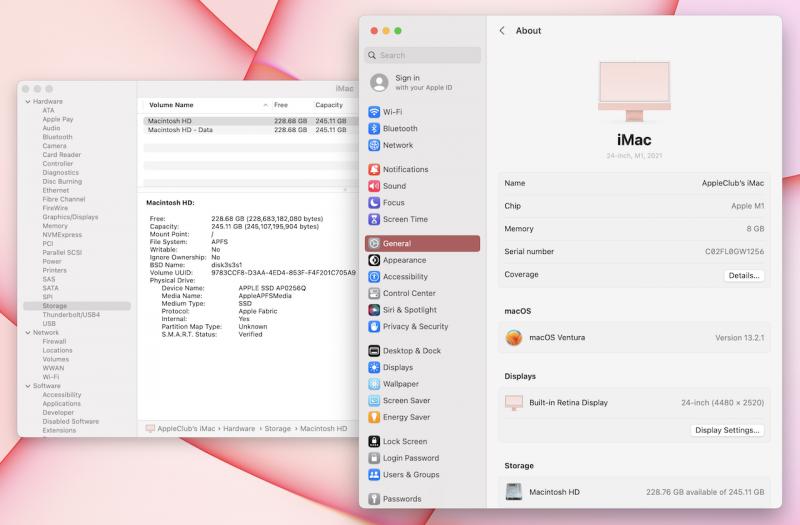This screenshot has height=525, width=800.
Task: Open the Focus moon icon
Action: 374,203
